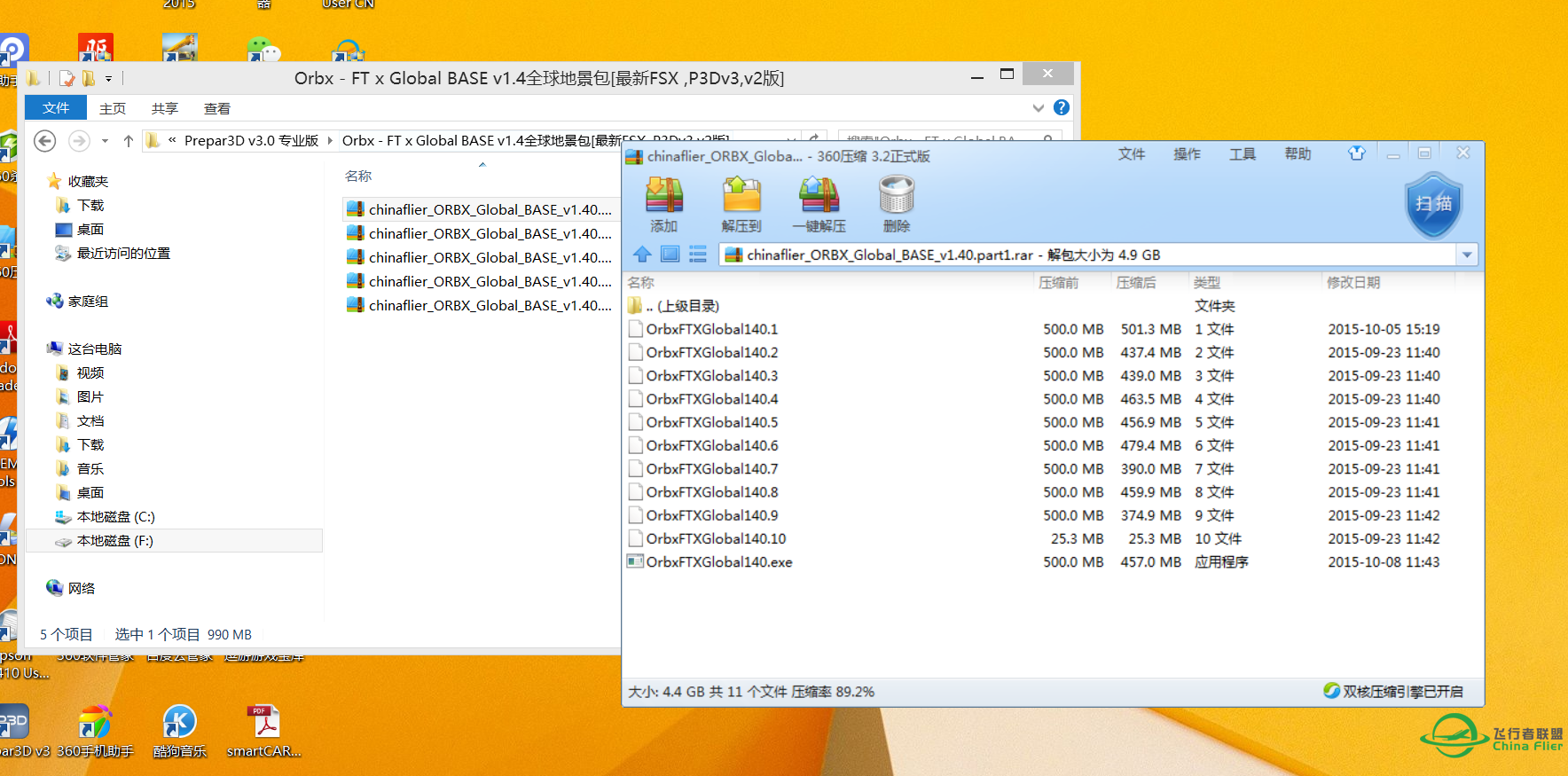Open the quick access toolbar customize dropdown
1568x776 pixels.
coord(108,79)
